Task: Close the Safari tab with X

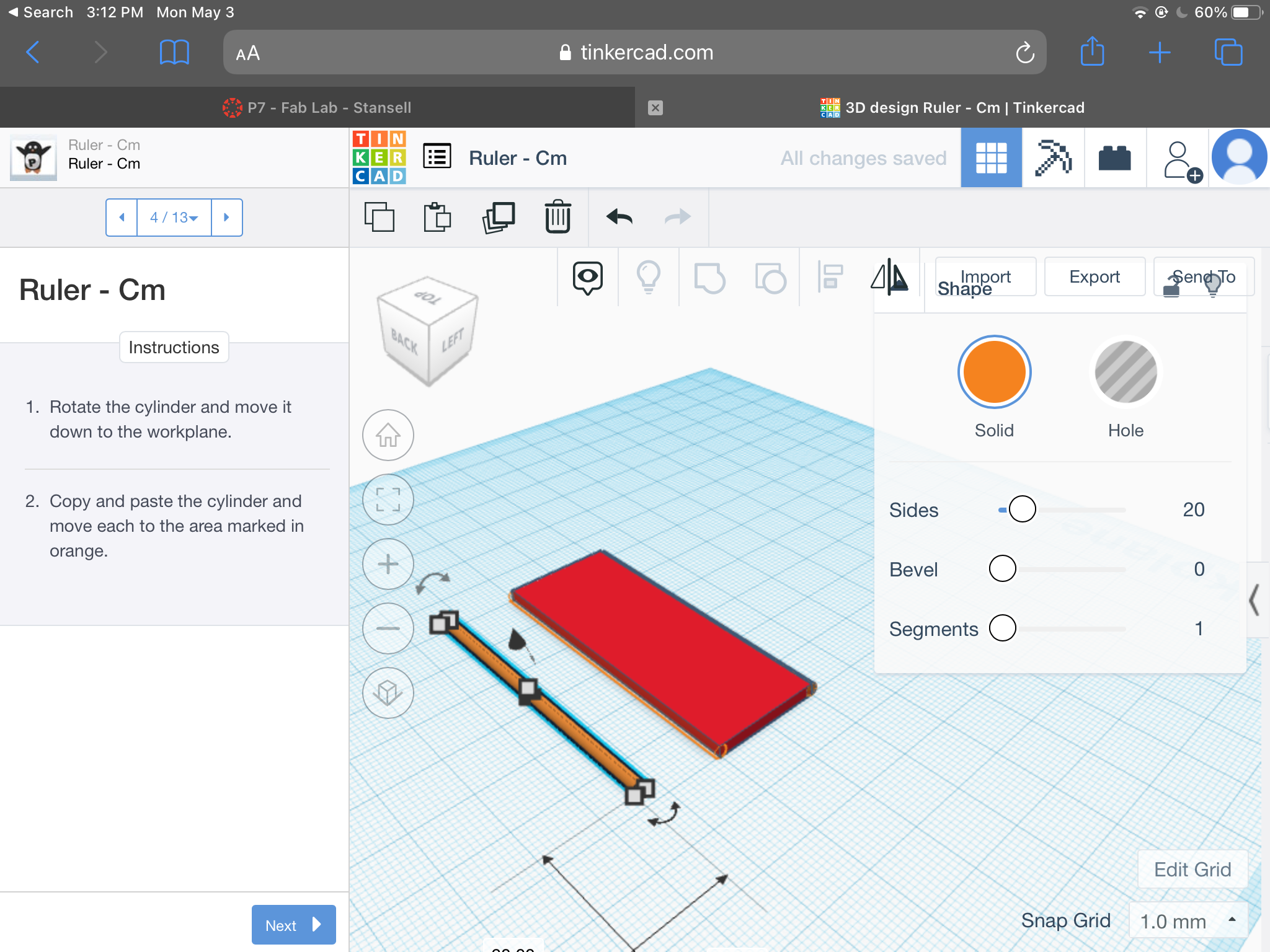Action: pyautogui.click(x=655, y=108)
